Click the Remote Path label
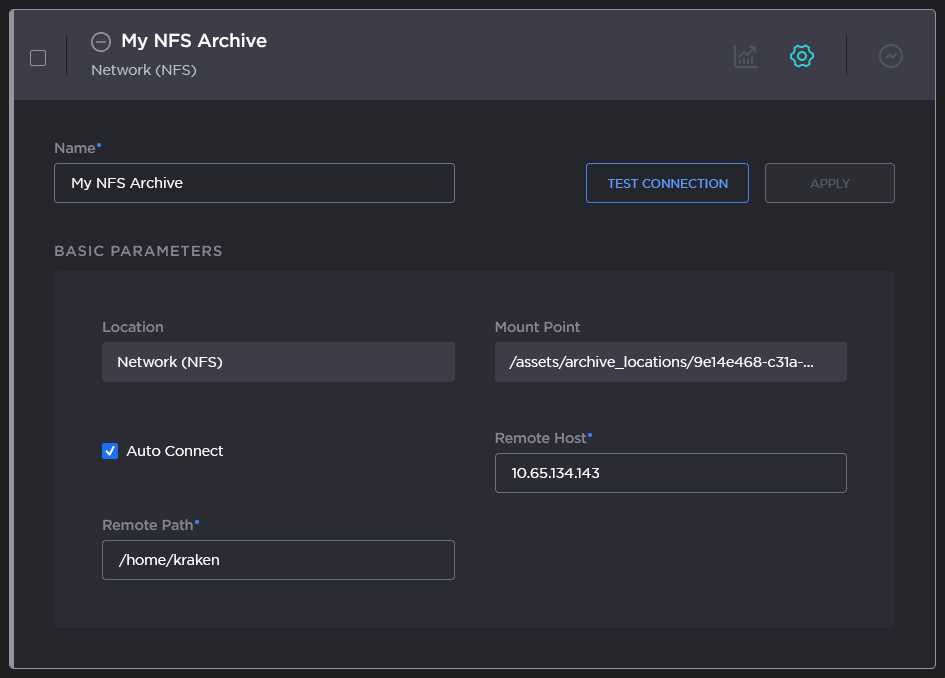This screenshot has height=678, width=945. (148, 525)
